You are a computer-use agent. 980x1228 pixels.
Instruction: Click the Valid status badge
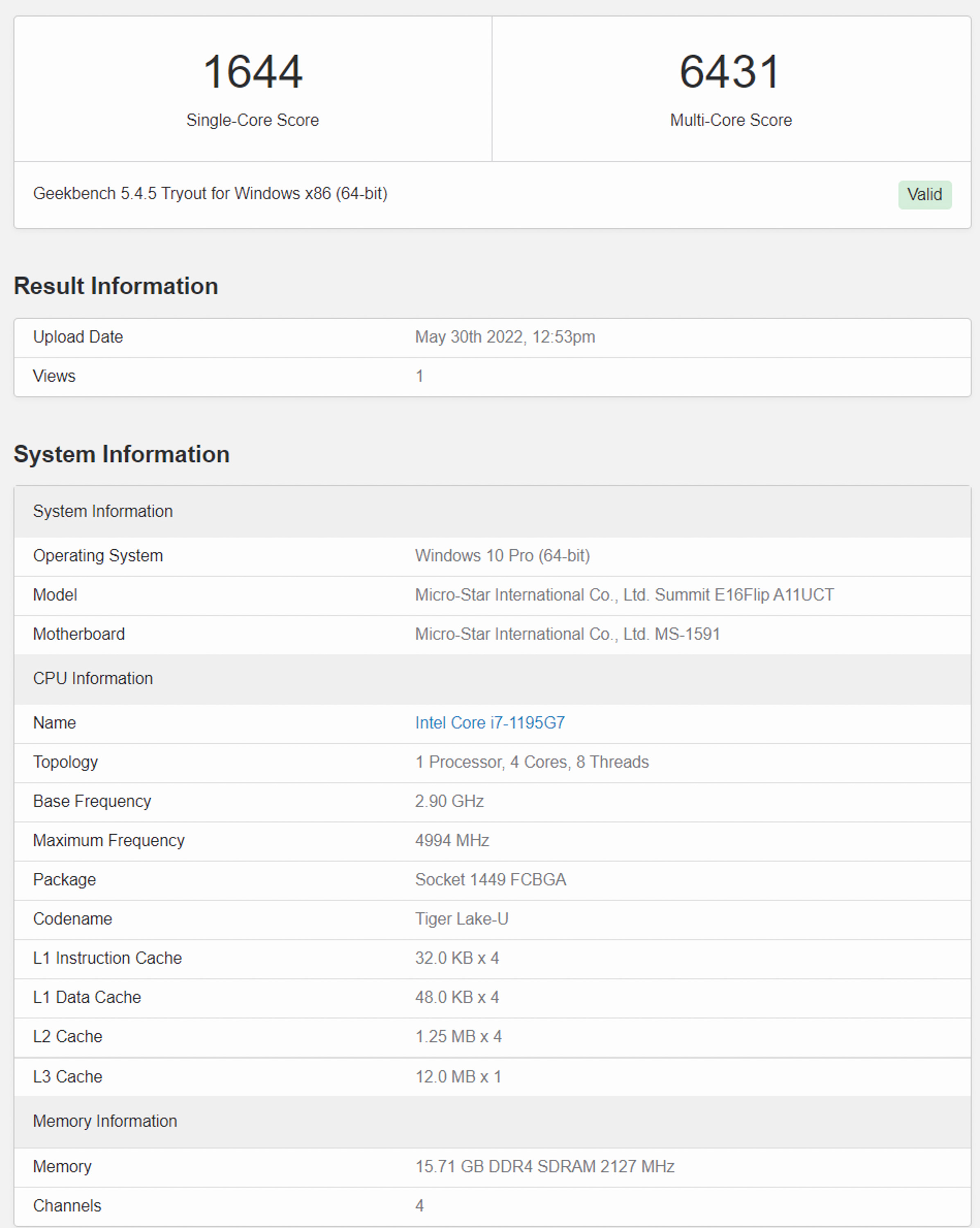pyautogui.click(x=925, y=195)
